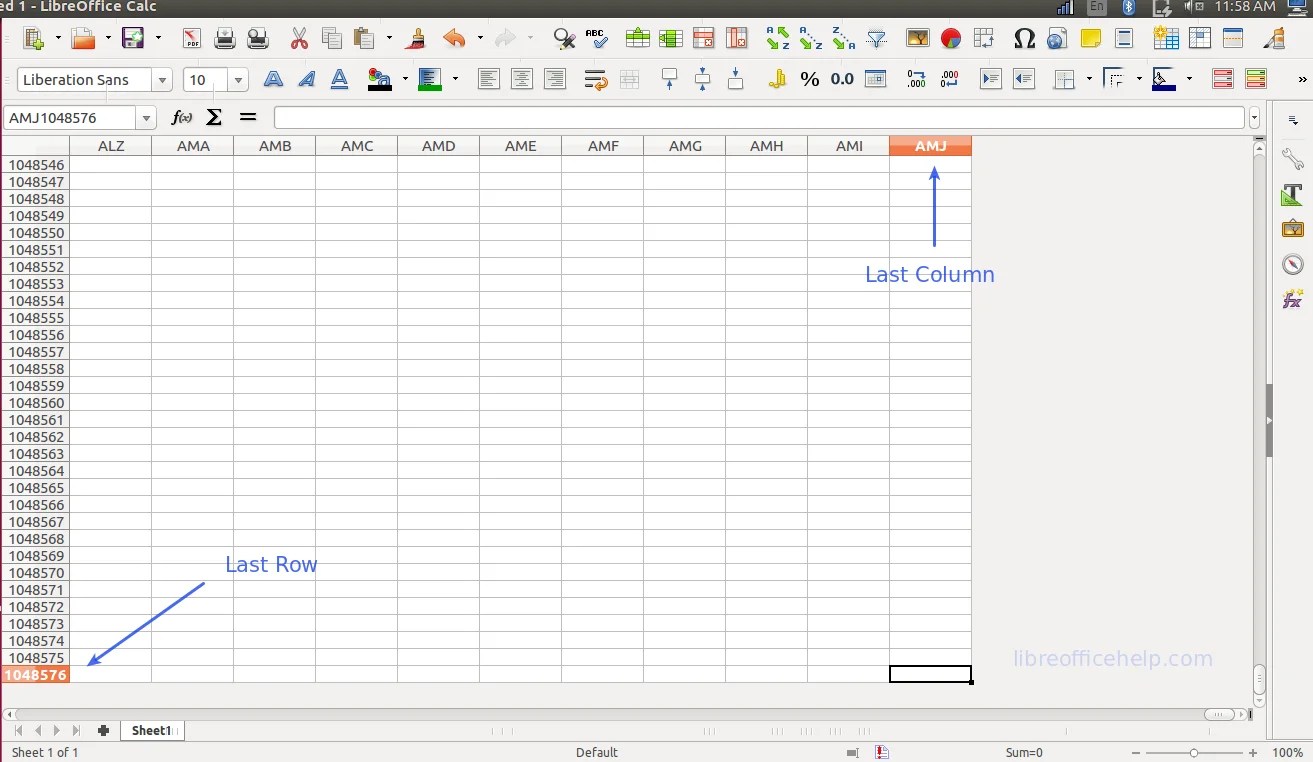Insert a chart into the sheet
The image size is (1313, 762).
pos(950,38)
